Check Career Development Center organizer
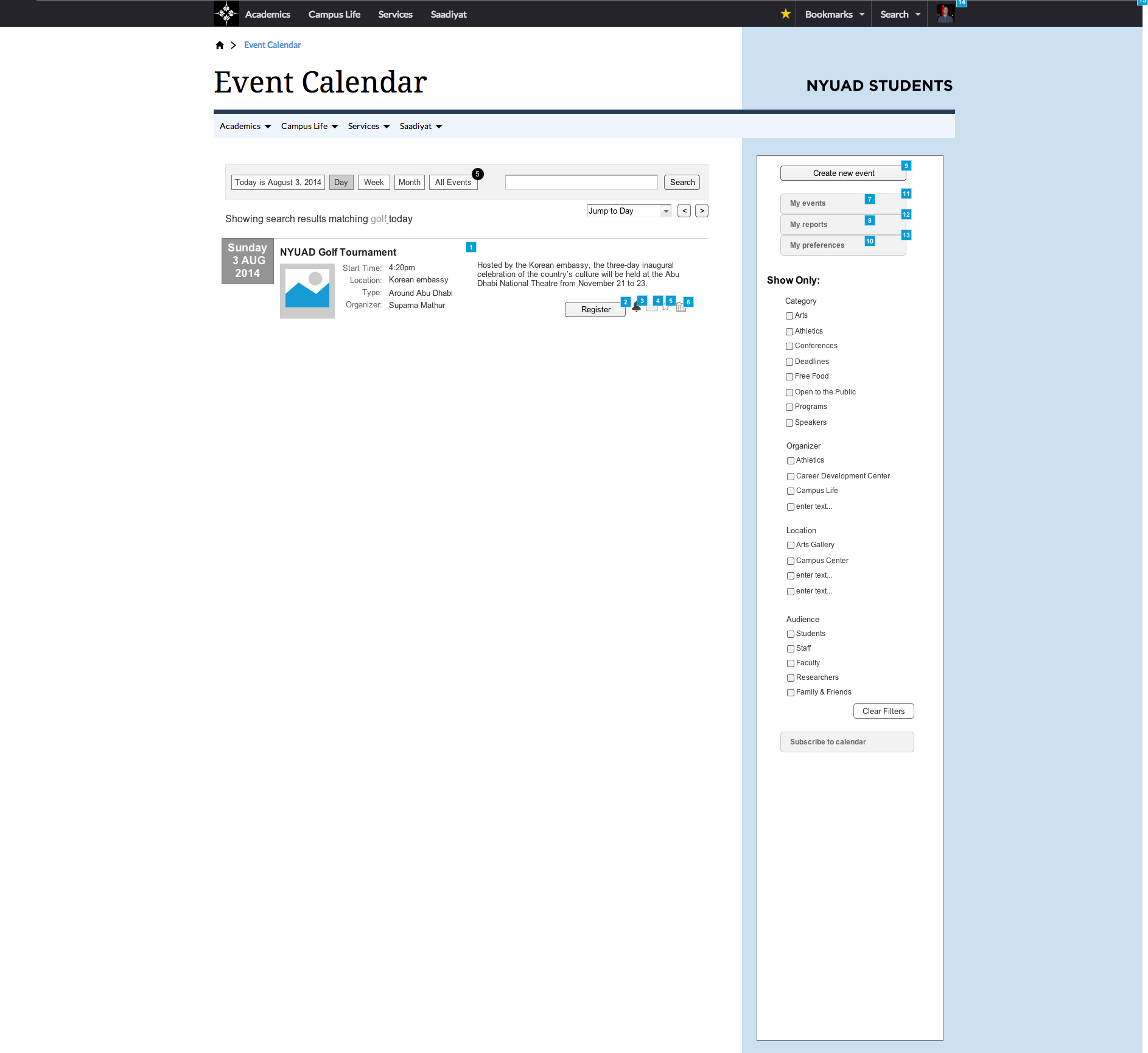This screenshot has width=1148, height=1053. tap(791, 477)
